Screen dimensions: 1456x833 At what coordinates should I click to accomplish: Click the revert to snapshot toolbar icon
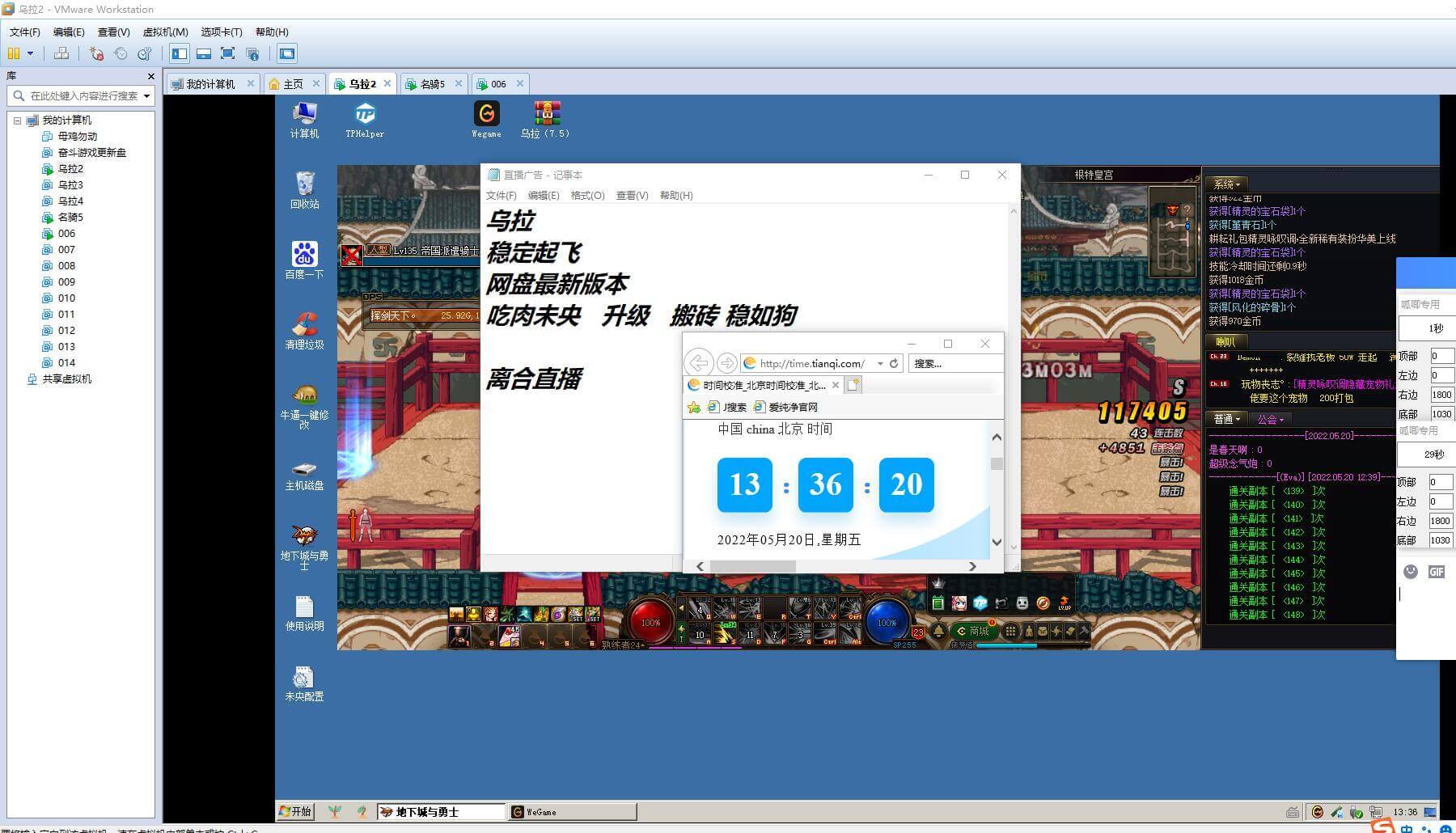click(x=121, y=53)
